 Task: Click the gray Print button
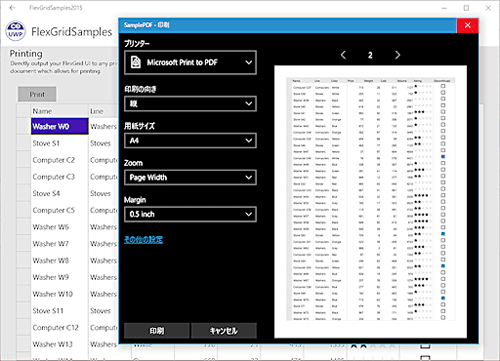[37, 94]
